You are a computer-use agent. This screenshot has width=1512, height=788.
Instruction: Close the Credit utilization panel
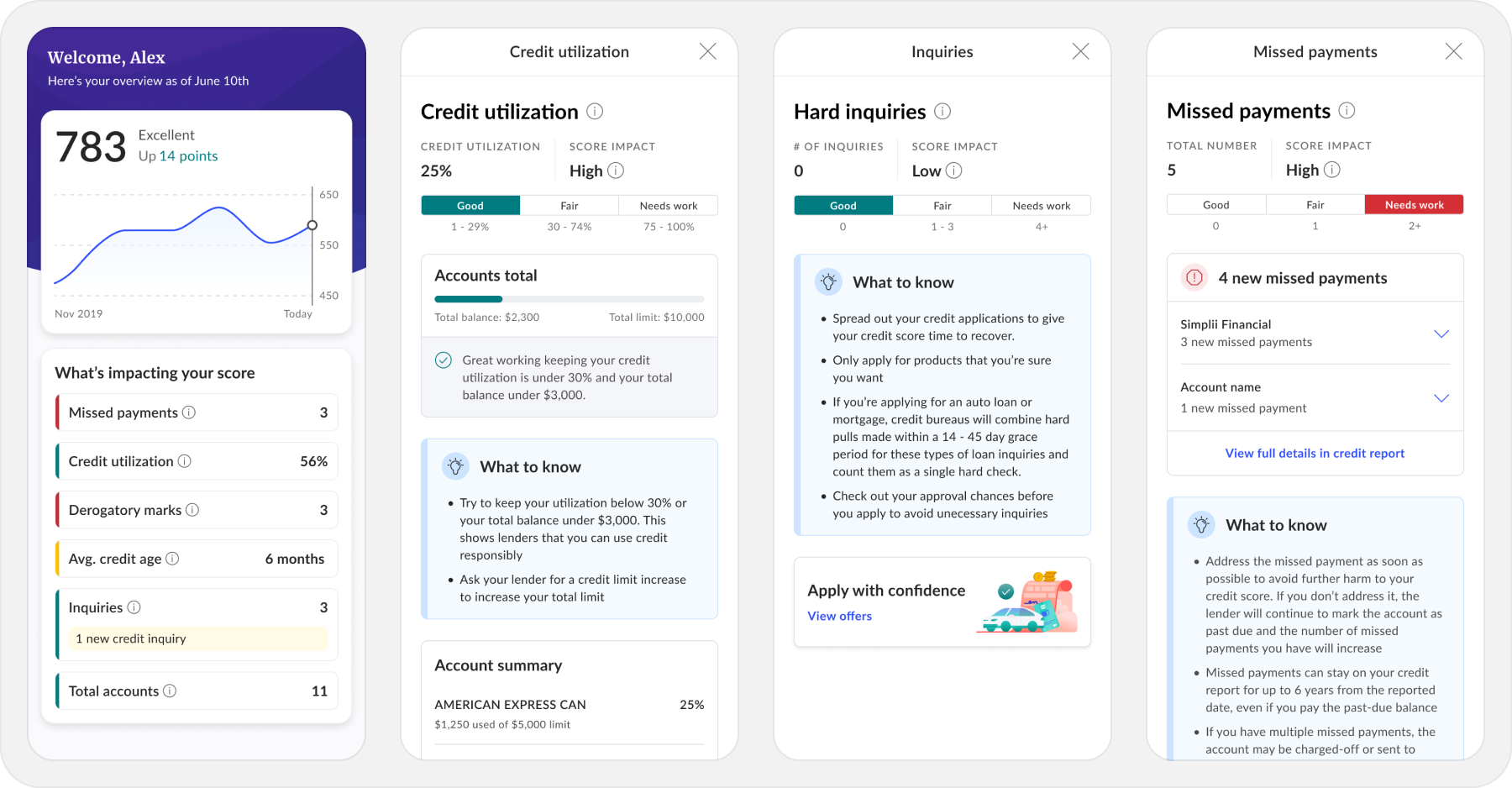708,52
